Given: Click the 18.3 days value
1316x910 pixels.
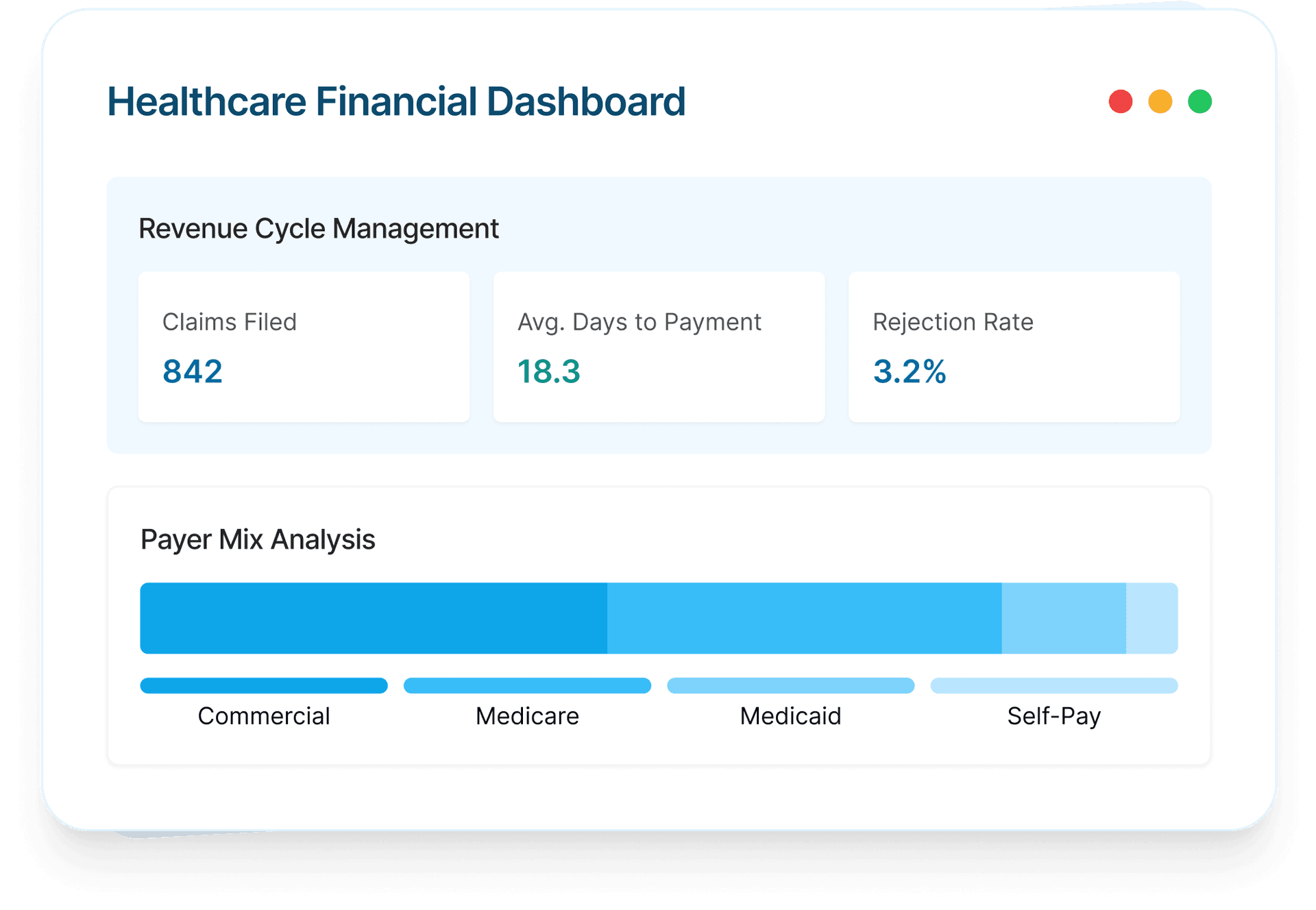Looking at the screenshot, I should point(548,371).
